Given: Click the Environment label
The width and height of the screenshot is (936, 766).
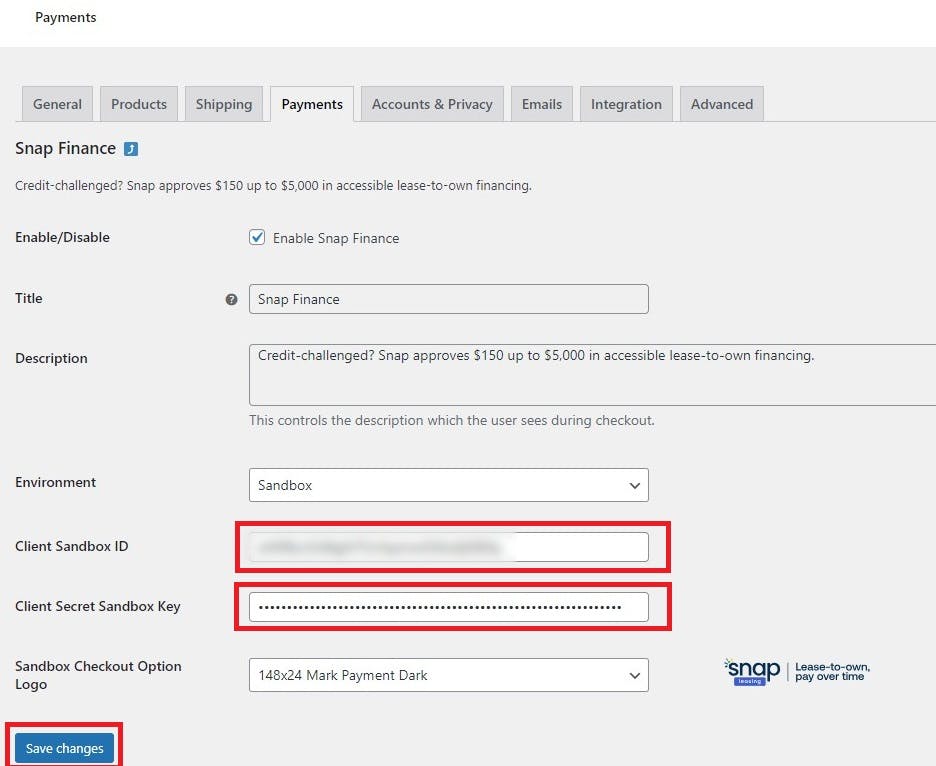Looking at the screenshot, I should (x=56, y=482).
